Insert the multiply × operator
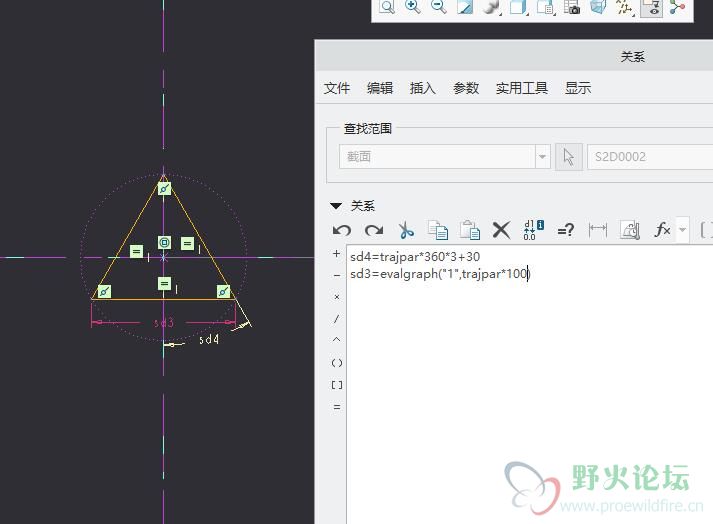 pyautogui.click(x=336, y=297)
